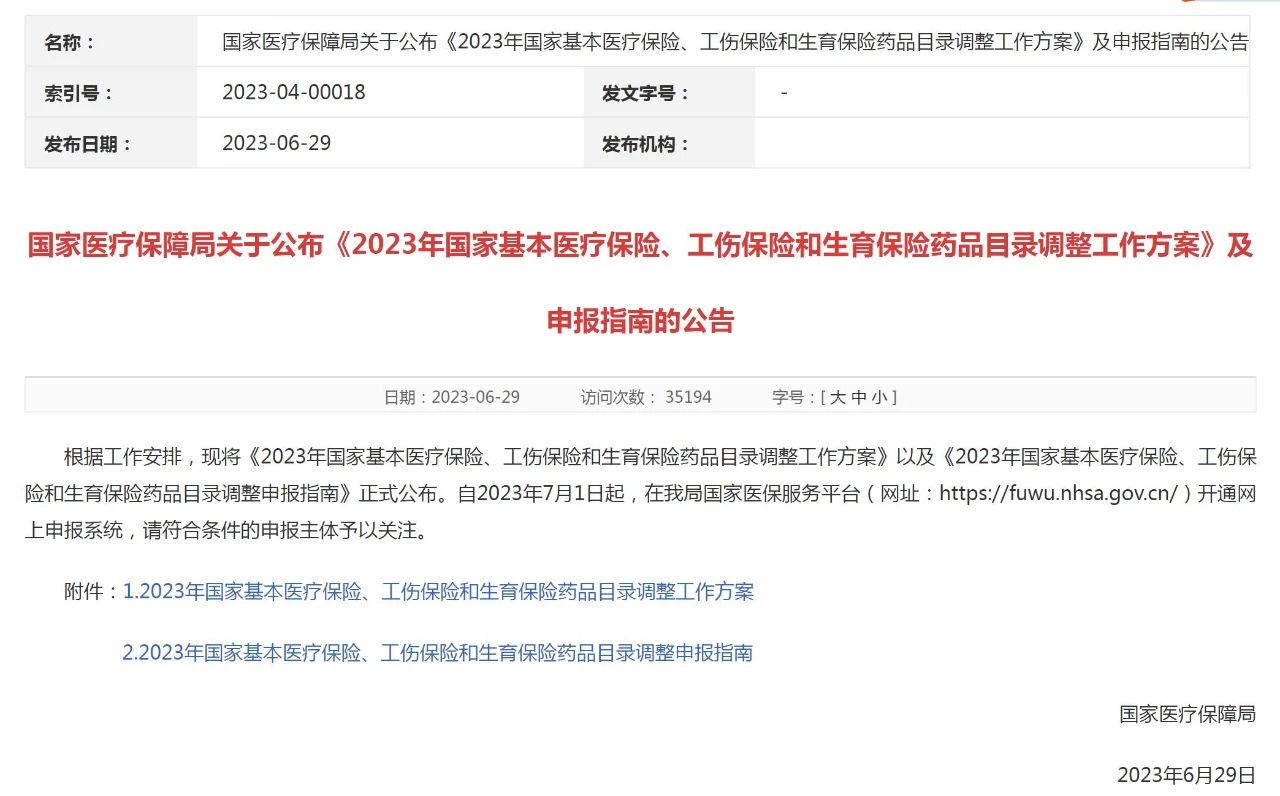Click 日期：2023-06-29 in info bar
Screen dimensions: 1280x796
(452, 397)
